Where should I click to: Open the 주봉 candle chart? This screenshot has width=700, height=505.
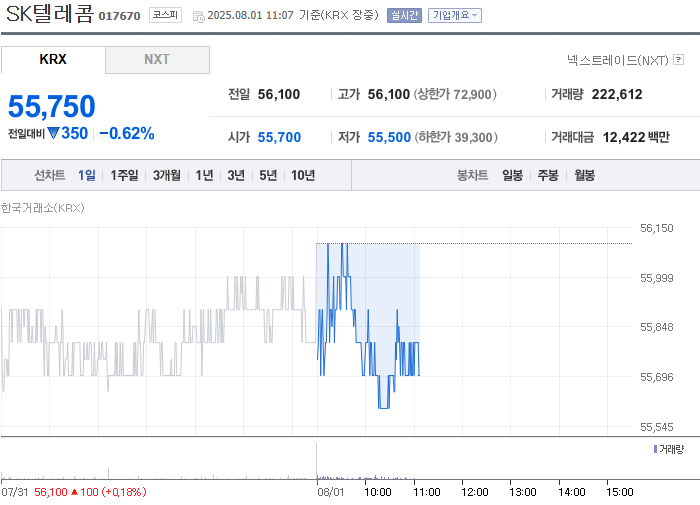(x=548, y=175)
